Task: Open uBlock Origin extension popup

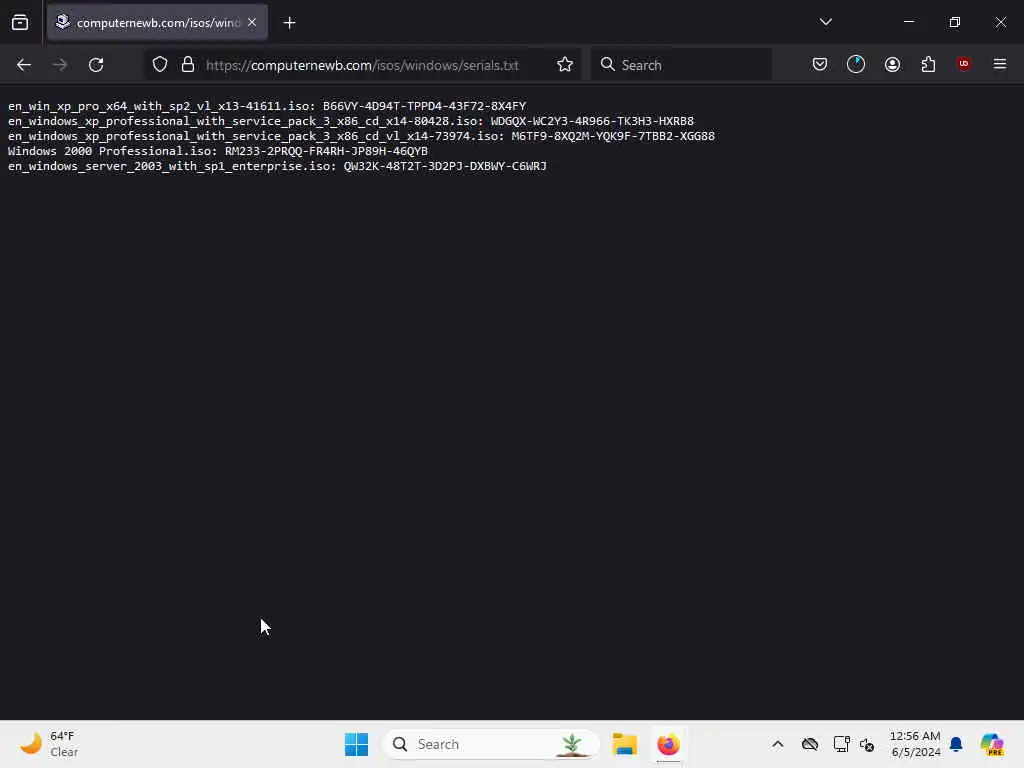Action: point(964,64)
